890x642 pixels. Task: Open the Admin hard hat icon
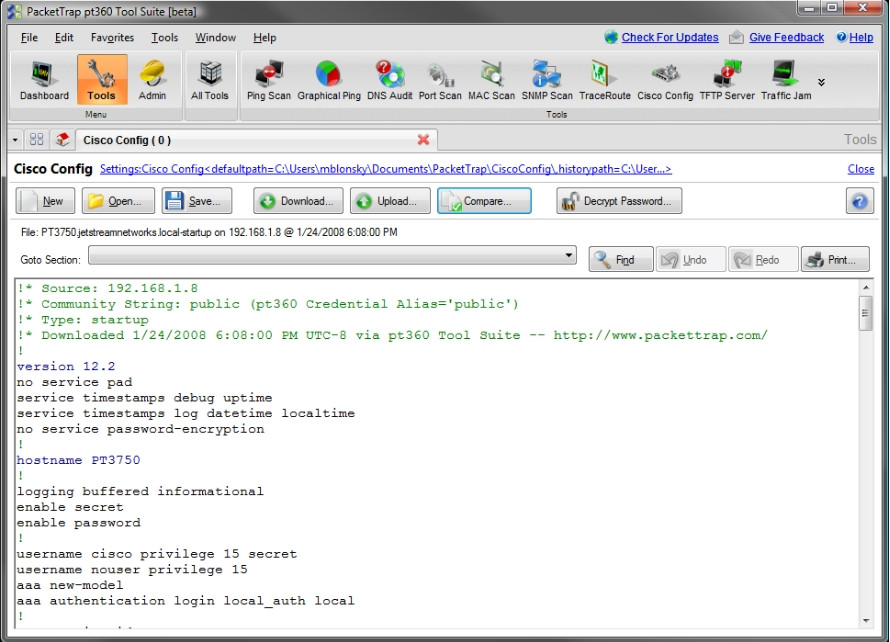coord(152,80)
